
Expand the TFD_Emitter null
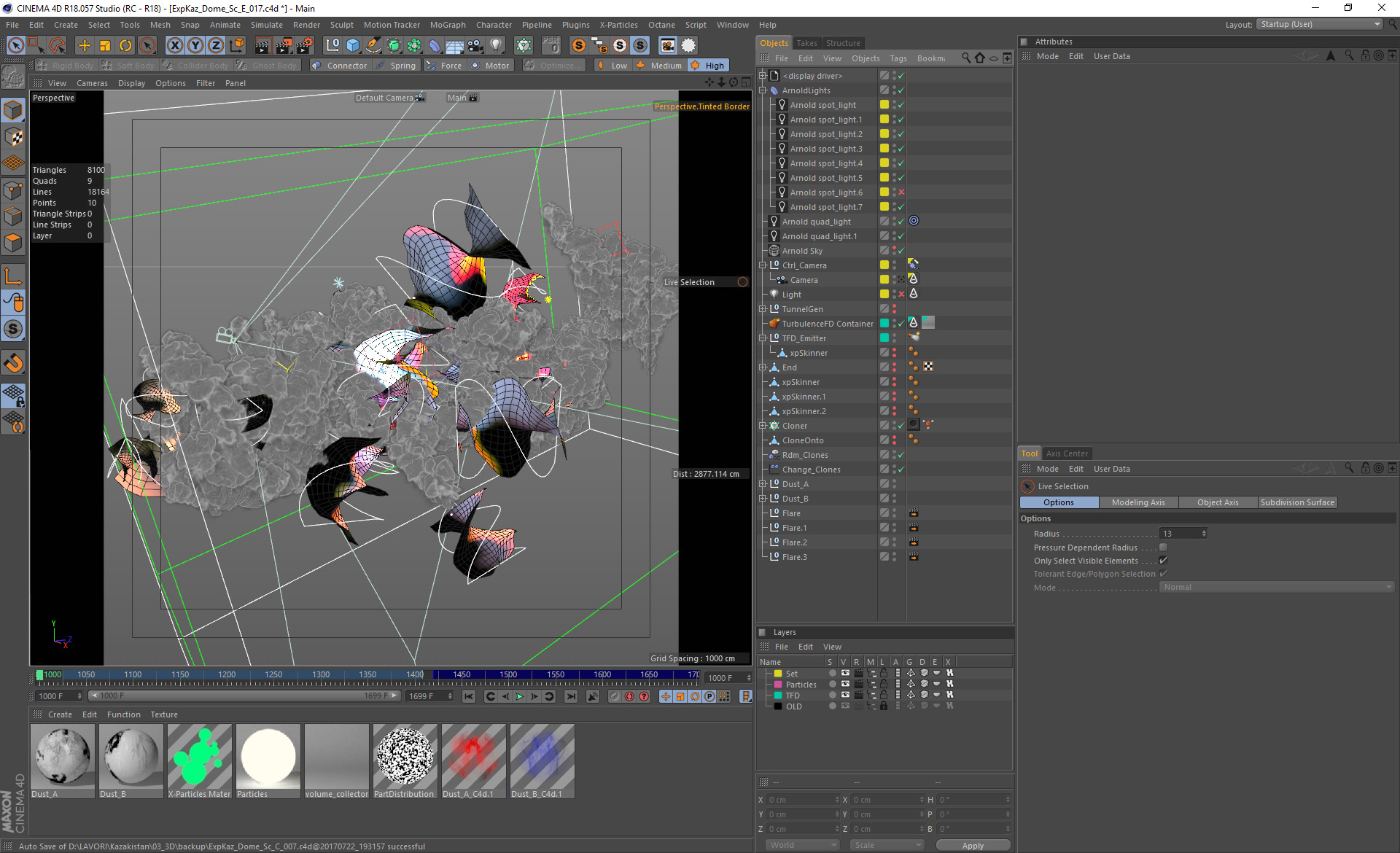tap(763, 338)
